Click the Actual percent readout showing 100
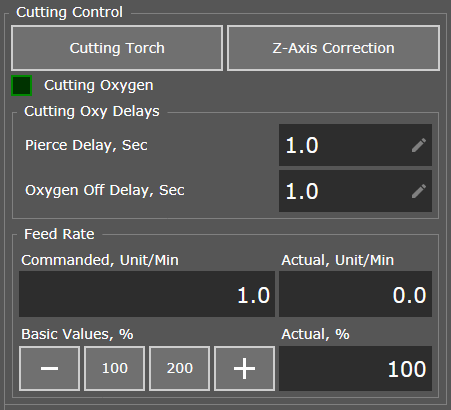This screenshot has height=410, width=451. click(355, 368)
